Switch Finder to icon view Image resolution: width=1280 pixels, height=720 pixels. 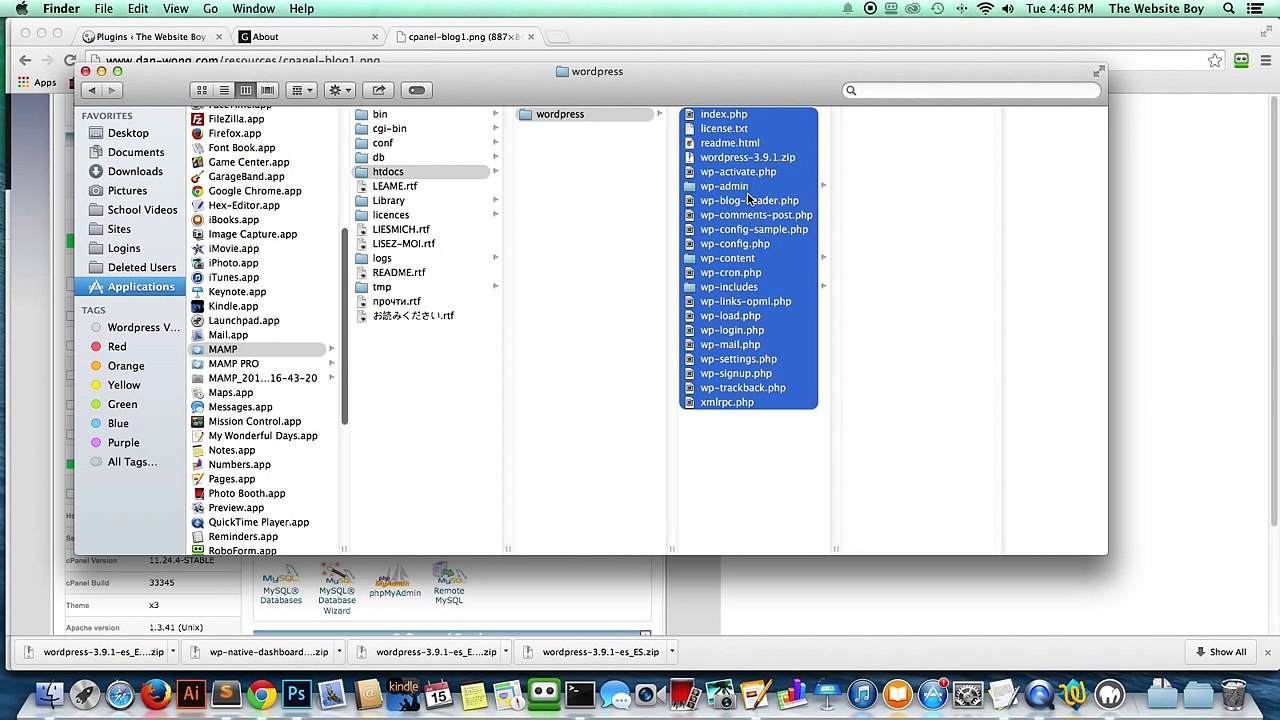(x=202, y=90)
